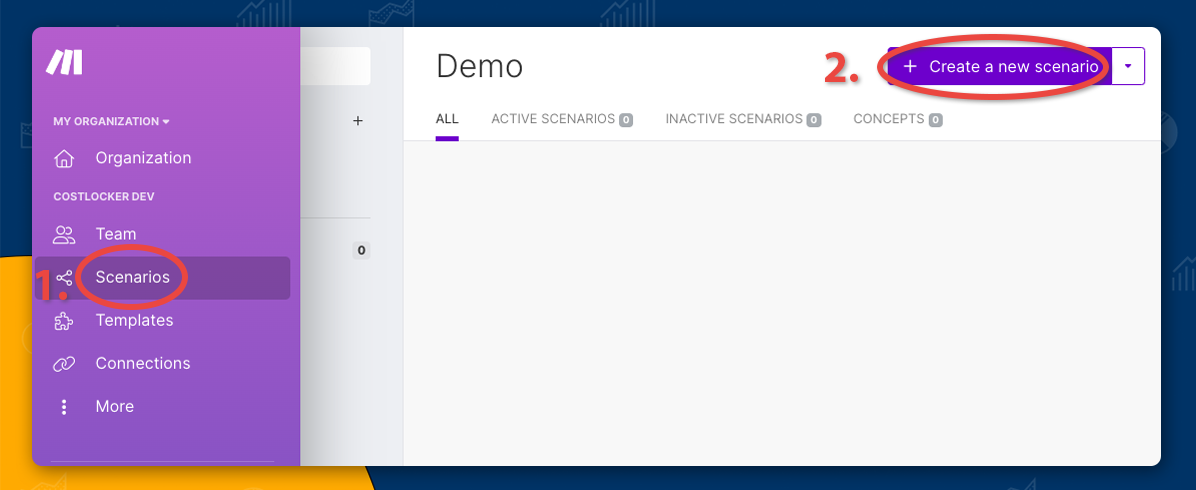Screen dimensions: 1196x490
Task: Click the share-nodes icon beside Scenarios
Action: pos(64,278)
